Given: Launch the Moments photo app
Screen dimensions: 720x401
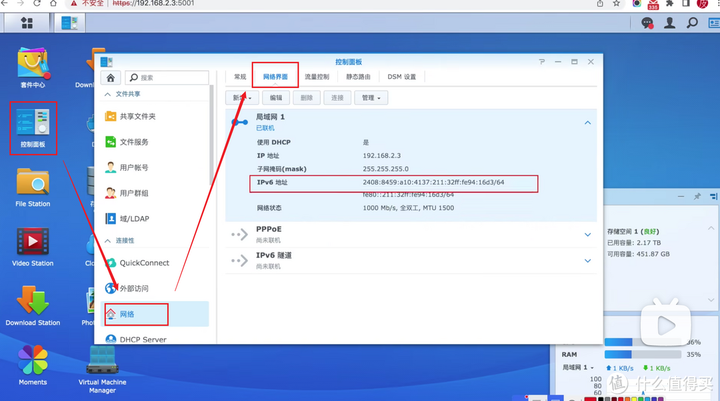Looking at the screenshot, I should (x=33, y=364).
